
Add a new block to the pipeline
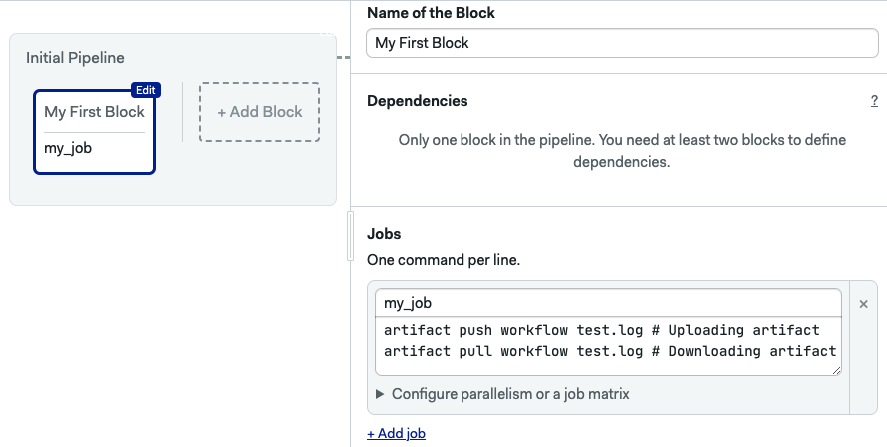point(260,112)
